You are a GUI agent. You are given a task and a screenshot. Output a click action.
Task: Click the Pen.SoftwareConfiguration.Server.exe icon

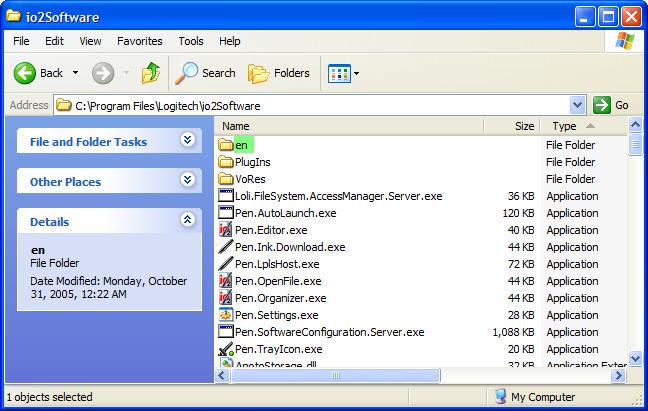tap(226, 332)
